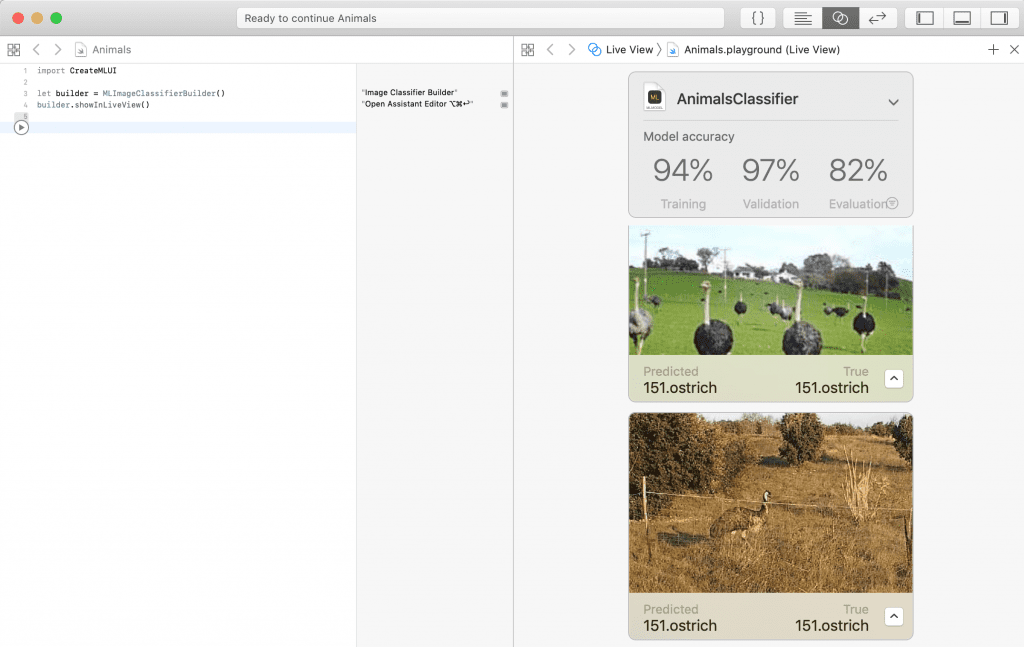
Task: Select Live View in the jump bar
Action: coord(620,49)
